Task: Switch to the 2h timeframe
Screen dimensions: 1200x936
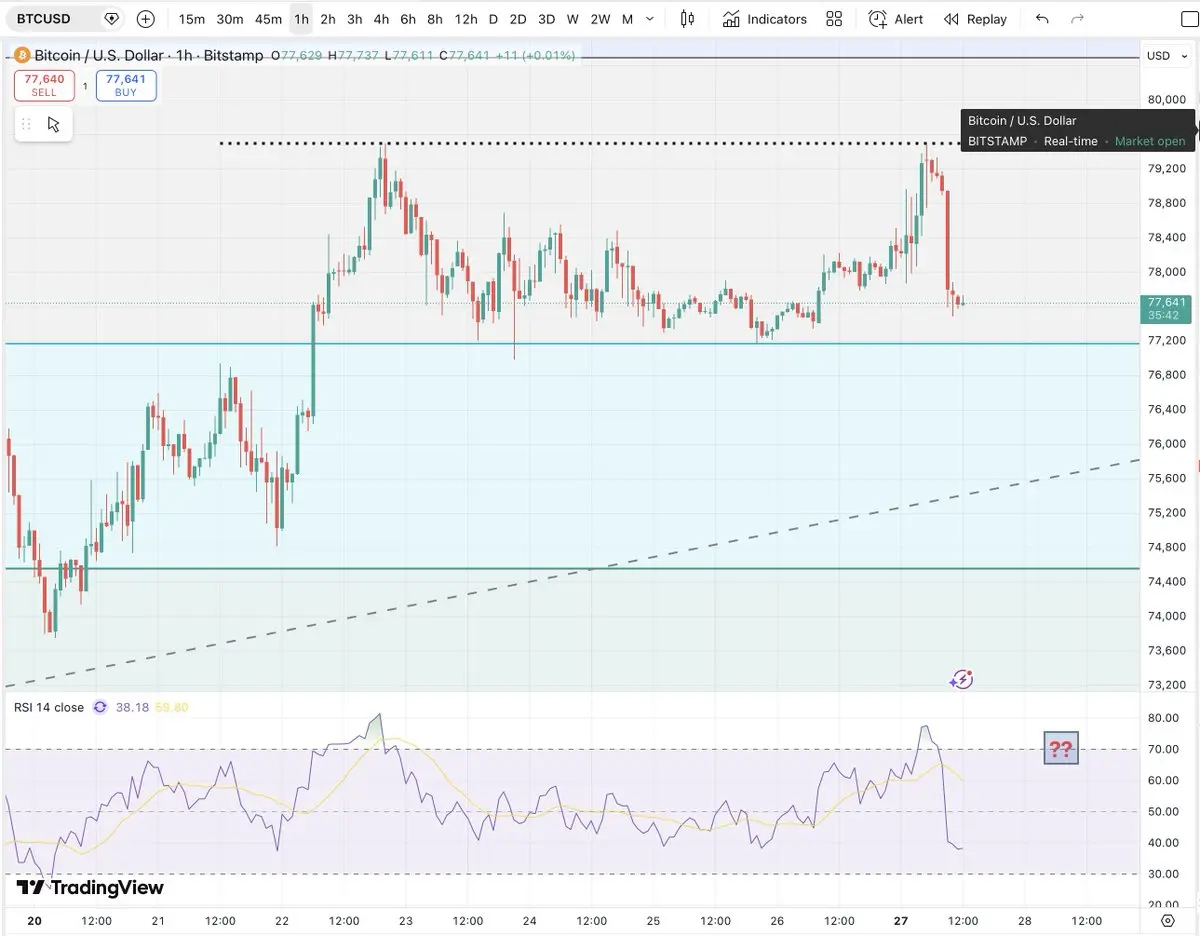Action: click(328, 19)
